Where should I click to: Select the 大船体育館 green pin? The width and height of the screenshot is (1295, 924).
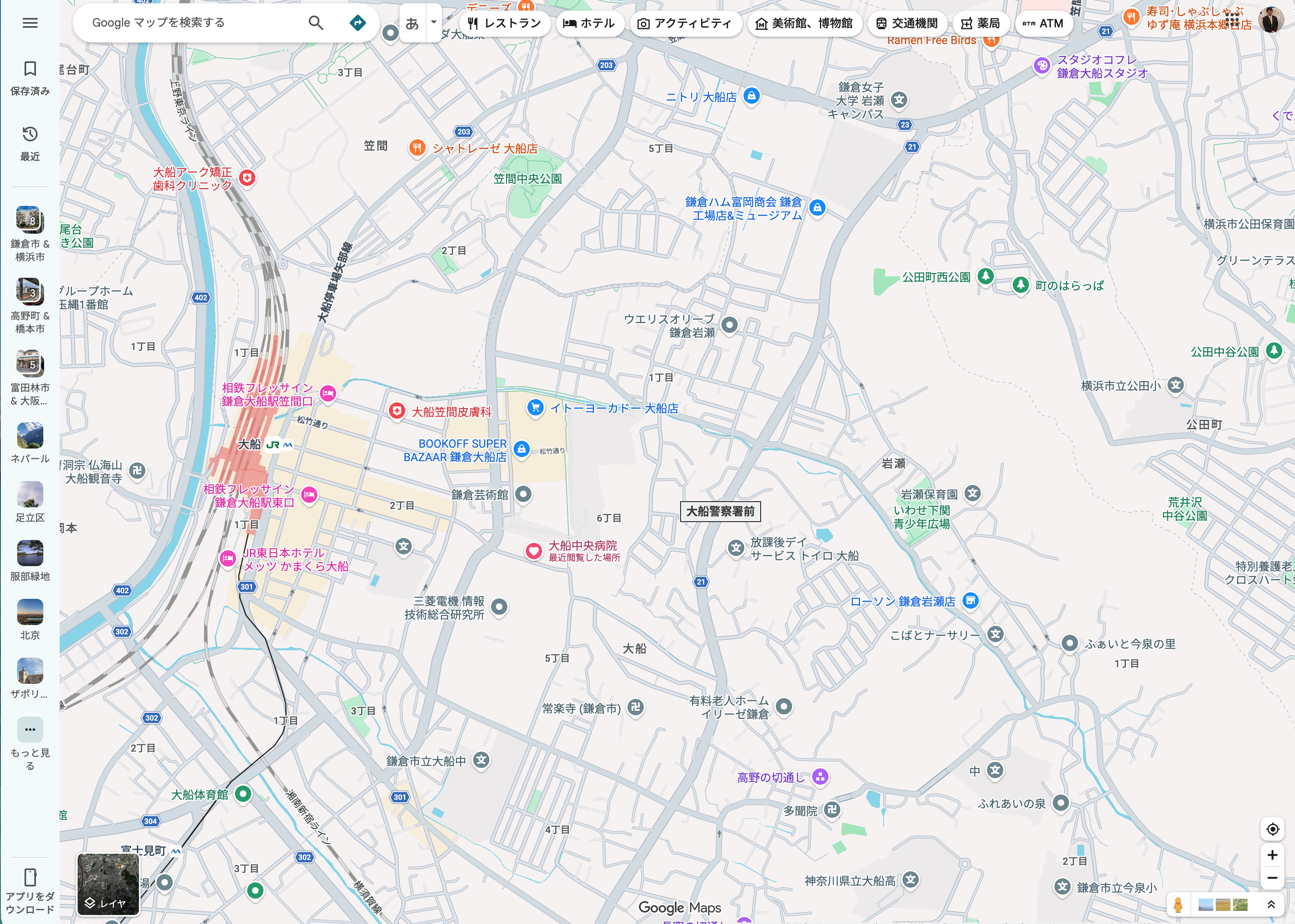click(243, 794)
